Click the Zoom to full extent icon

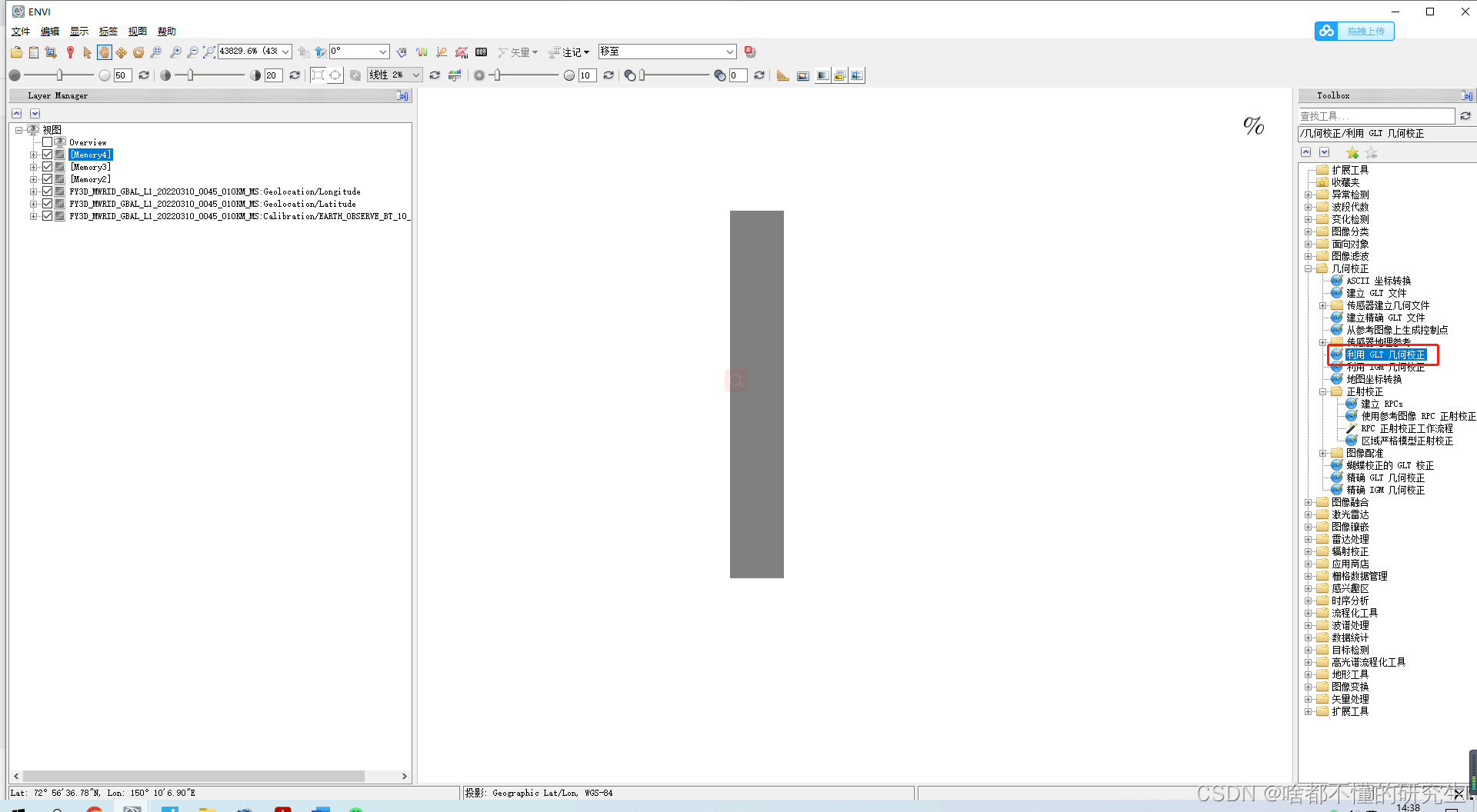tap(208, 52)
